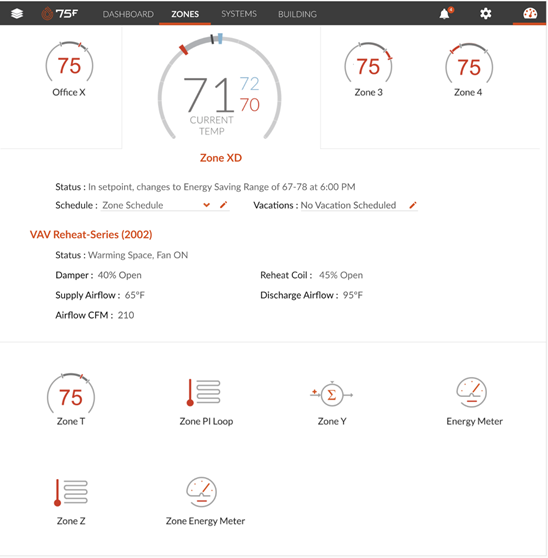
Task: Open the Zone Schedule combo box
Action: pyautogui.click(x=156, y=205)
